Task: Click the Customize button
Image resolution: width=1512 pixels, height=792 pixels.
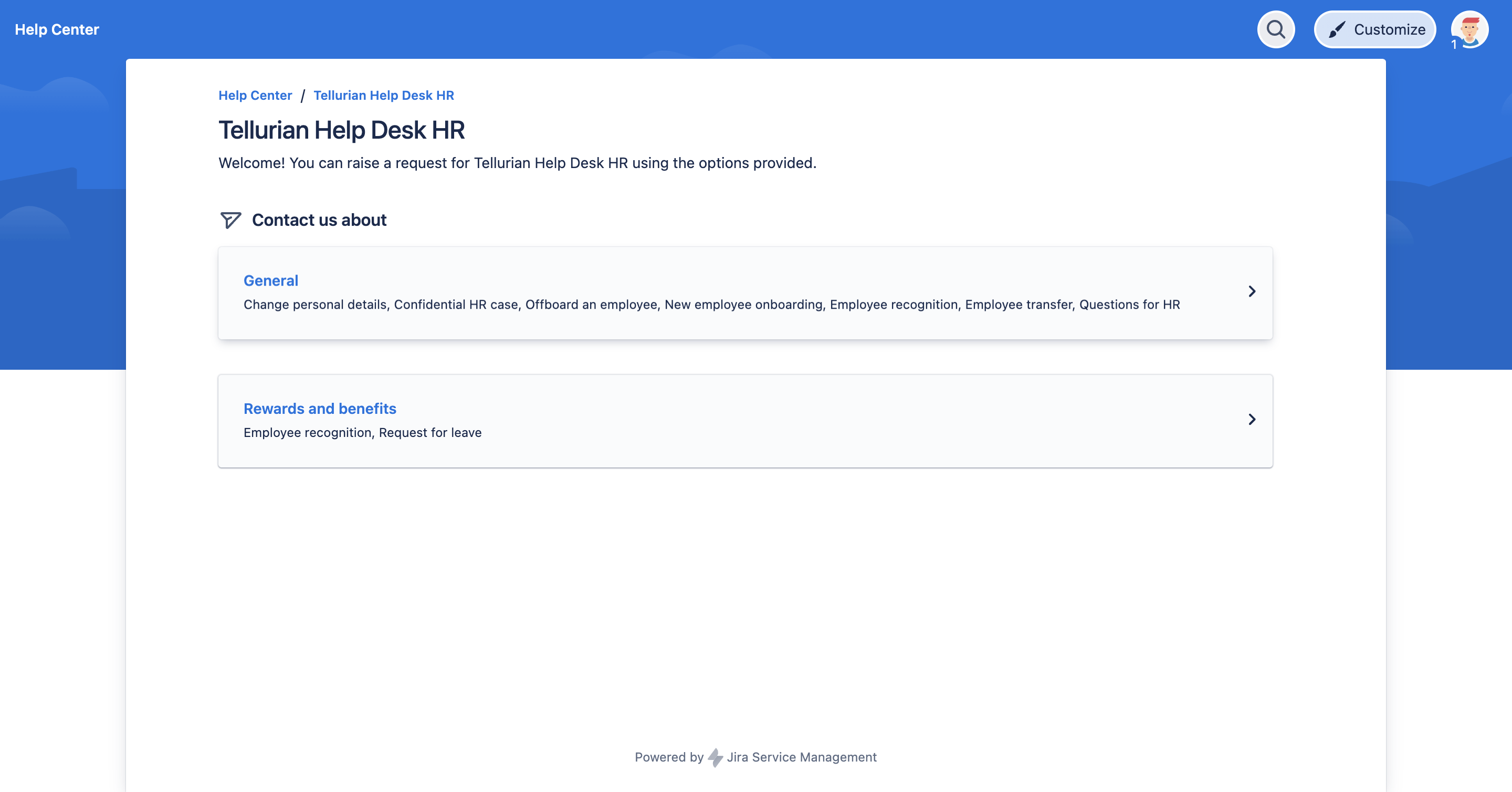Action: coord(1374,29)
